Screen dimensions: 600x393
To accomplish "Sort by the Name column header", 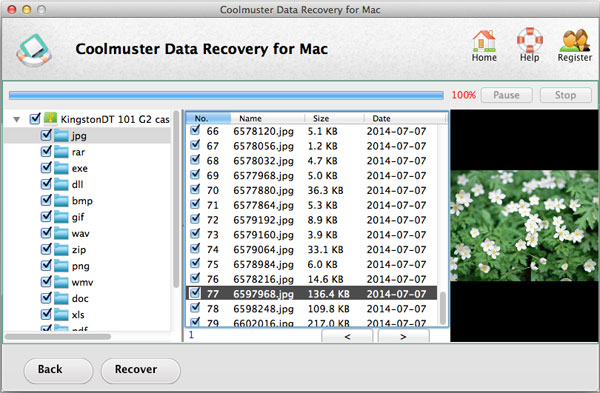I will [x=267, y=118].
